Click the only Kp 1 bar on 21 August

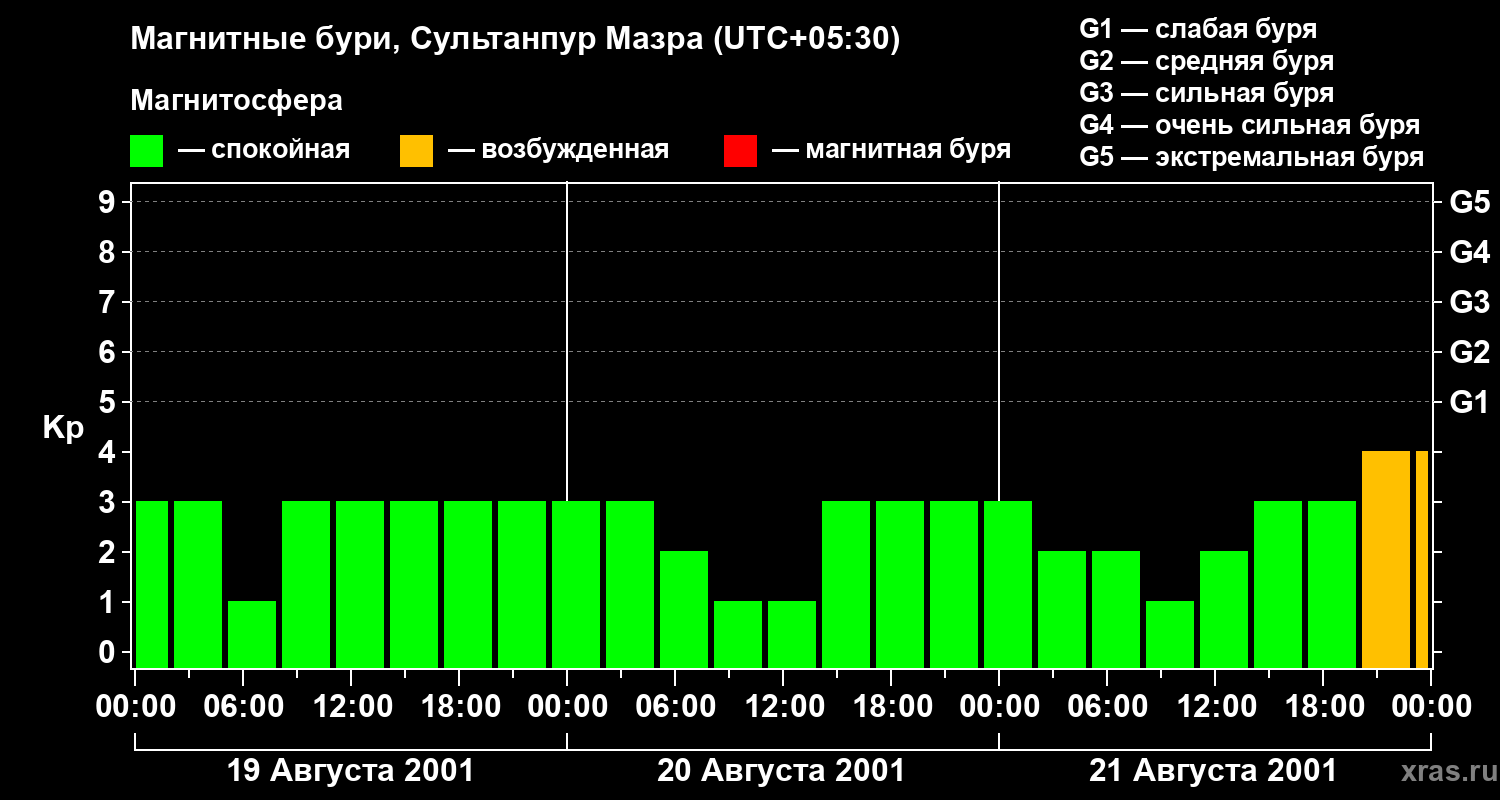click(x=1170, y=635)
